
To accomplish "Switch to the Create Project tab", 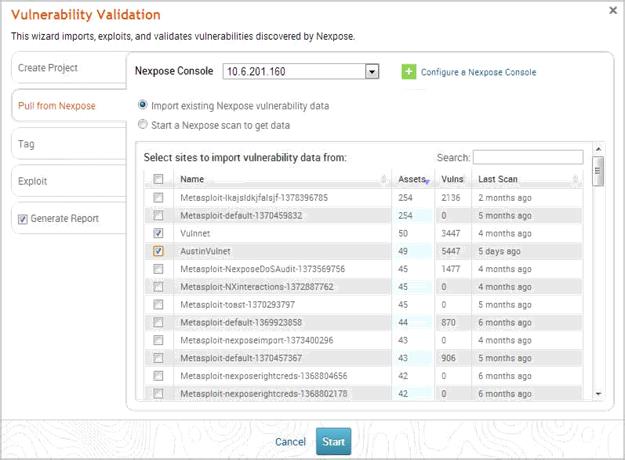I will 62,68.
